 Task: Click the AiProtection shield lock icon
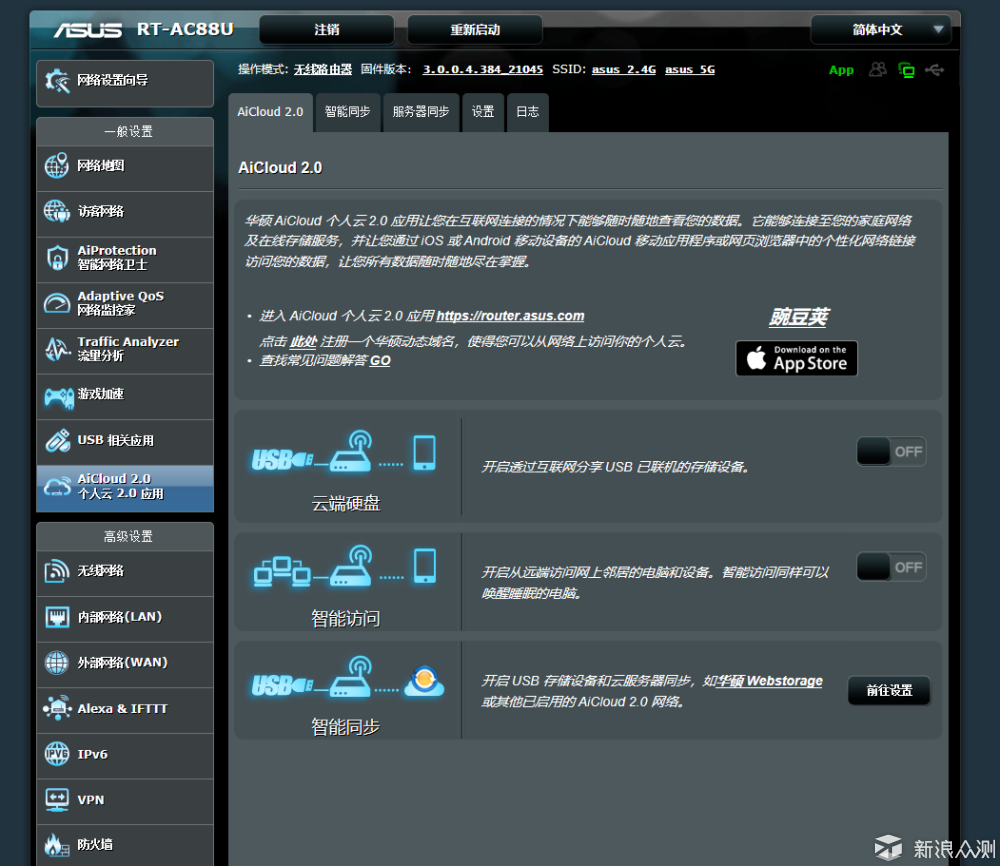57,258
